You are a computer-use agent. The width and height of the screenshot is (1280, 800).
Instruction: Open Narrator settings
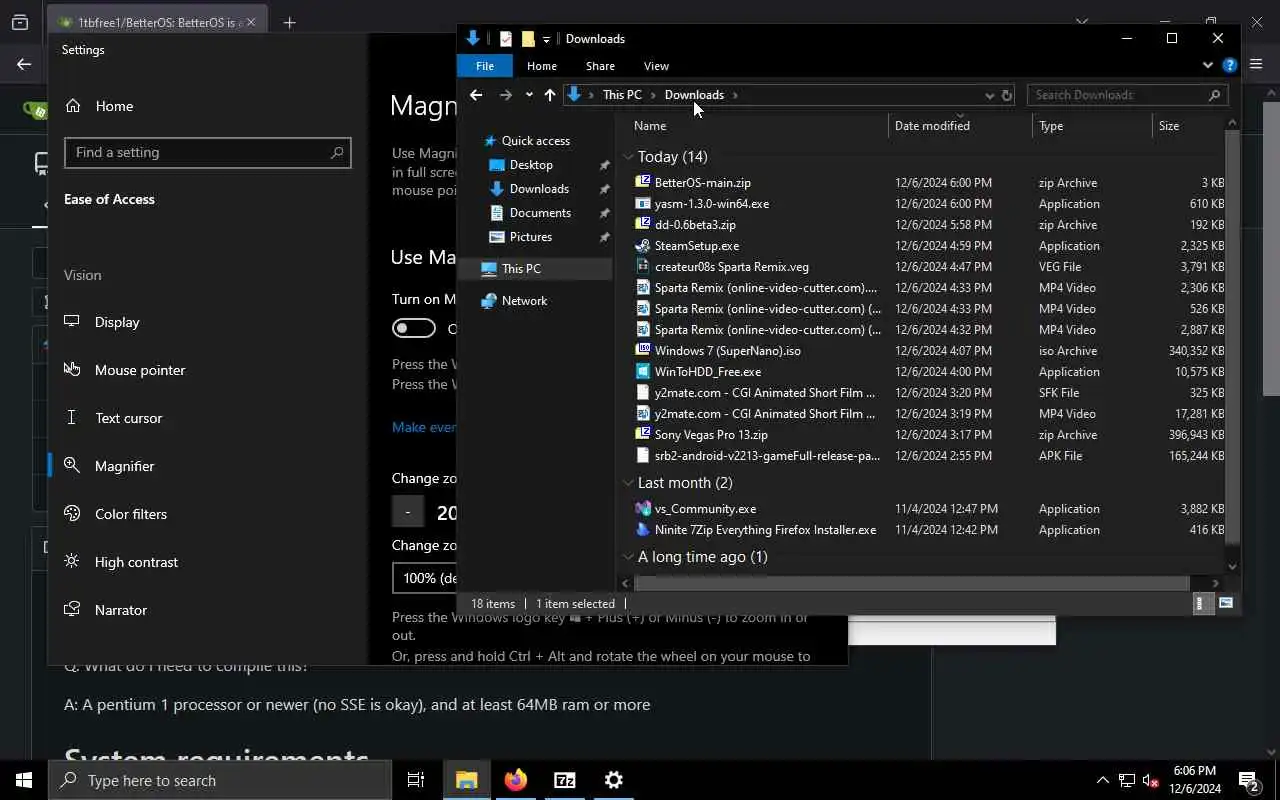(121, 610)
